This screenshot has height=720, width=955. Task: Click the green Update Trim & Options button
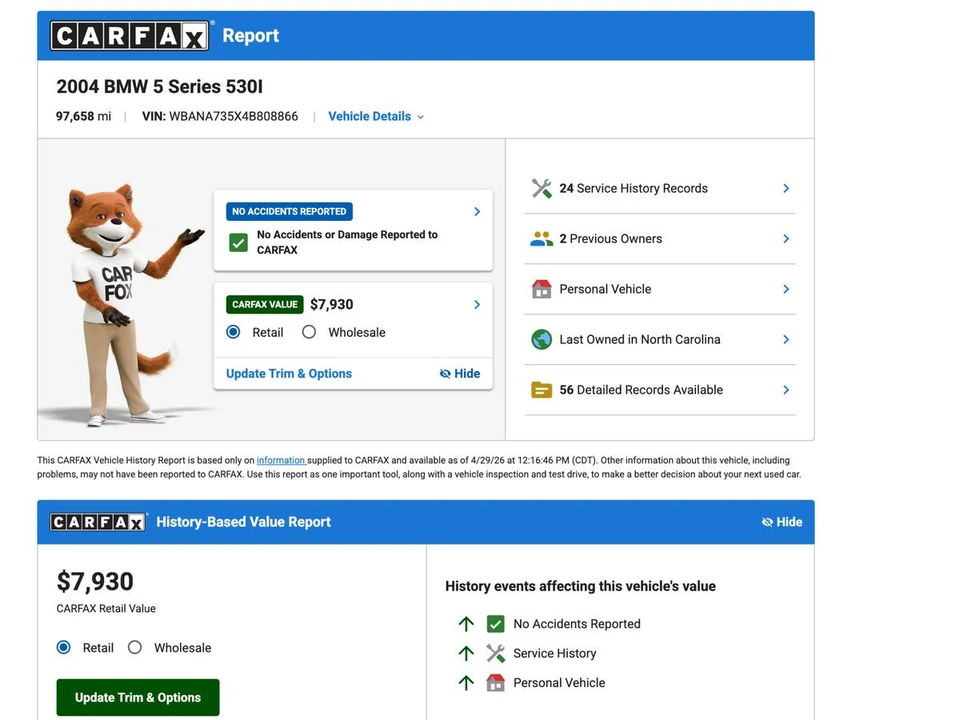click(x=138, y=697)
